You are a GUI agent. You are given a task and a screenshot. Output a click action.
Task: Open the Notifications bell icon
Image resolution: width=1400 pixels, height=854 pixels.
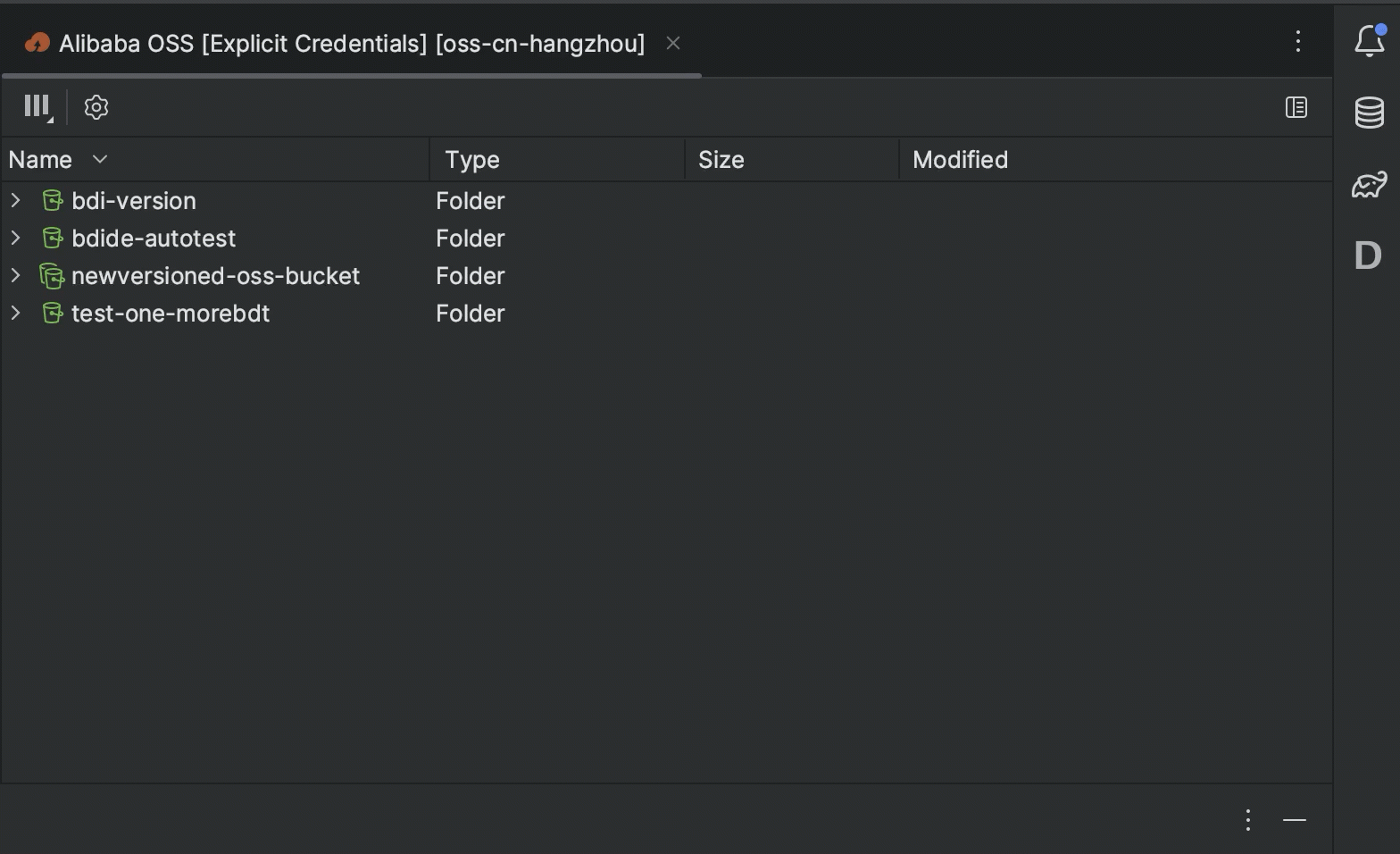[x=1370, y=40]
